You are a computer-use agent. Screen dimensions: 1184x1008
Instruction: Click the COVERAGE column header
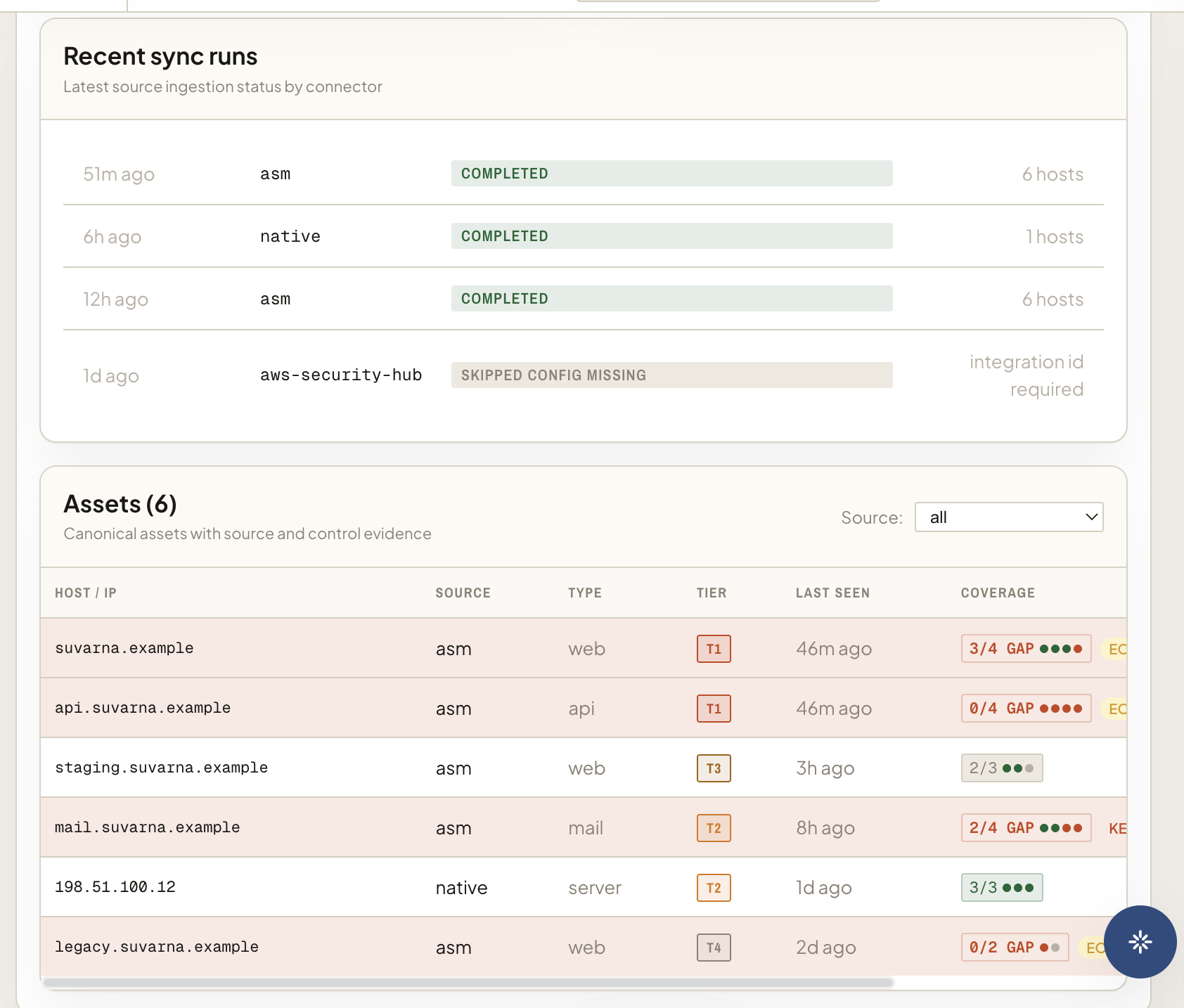pos(998,593)
